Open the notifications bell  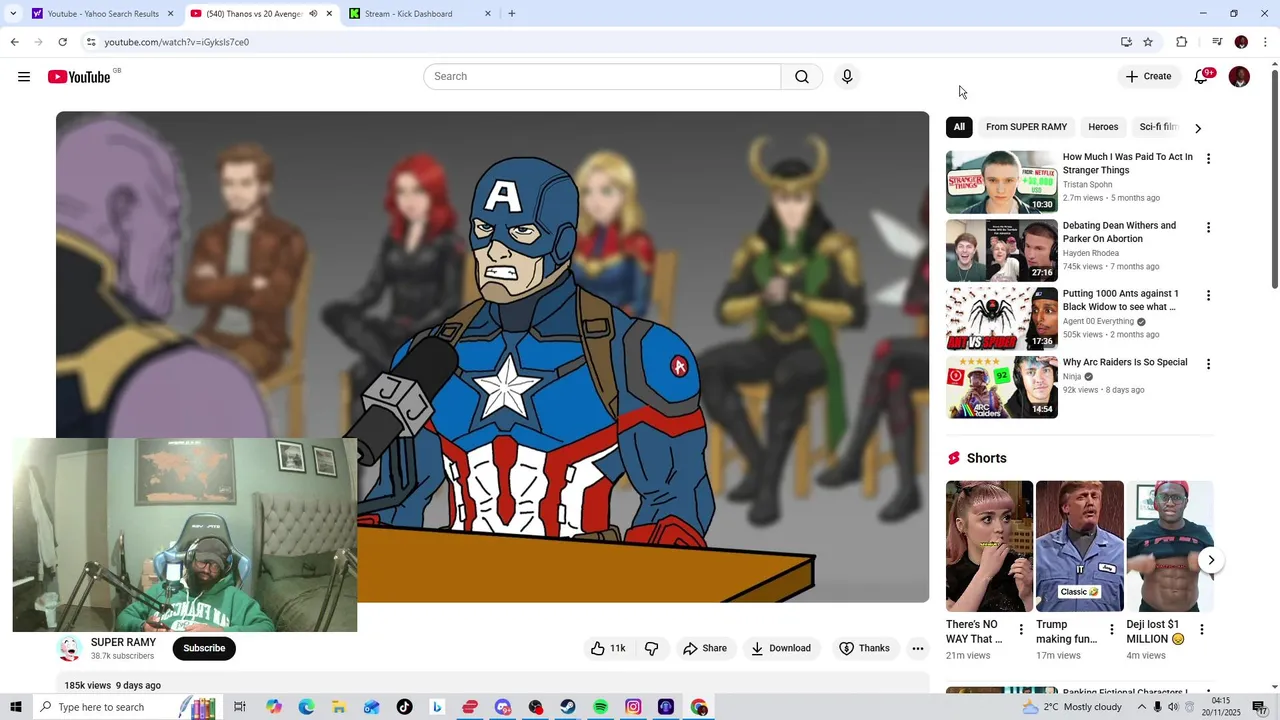click(1201, 77)
